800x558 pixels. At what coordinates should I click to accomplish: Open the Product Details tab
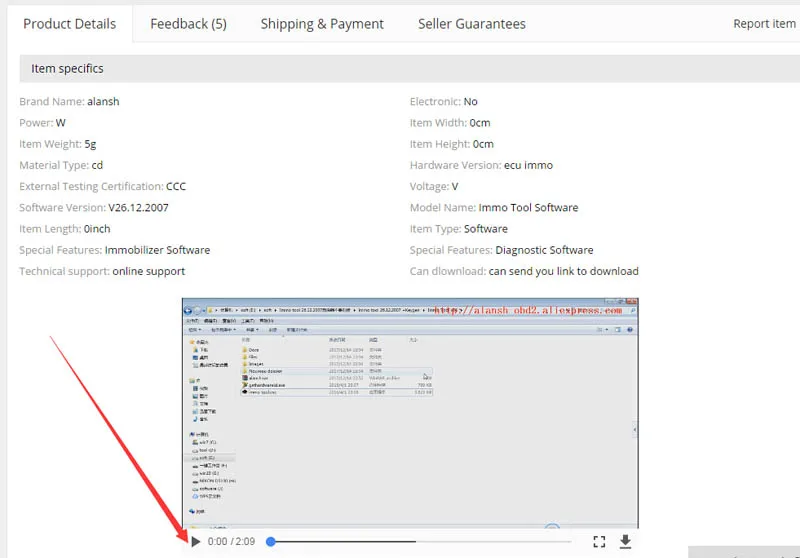(x=69, y=24)
